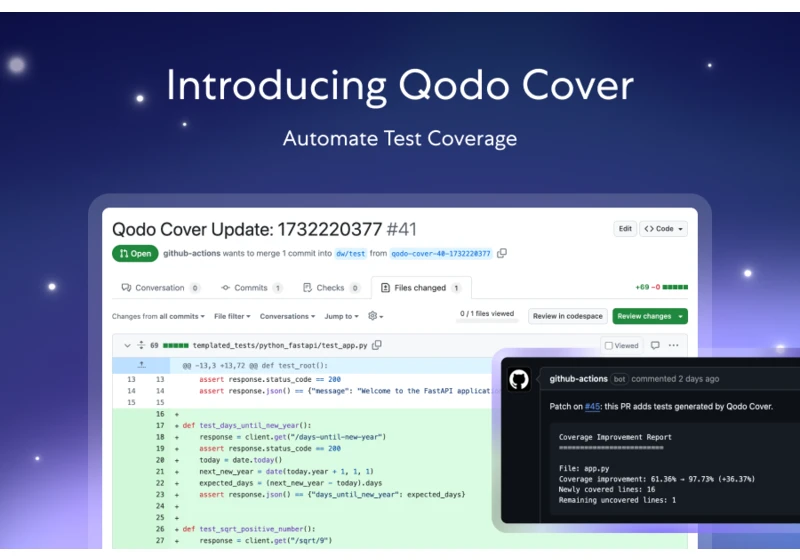Image resolution: width=800 pixels, height=560 pixels.
Task: Click the github-actions author name in the comment
Action: (578, 379)
